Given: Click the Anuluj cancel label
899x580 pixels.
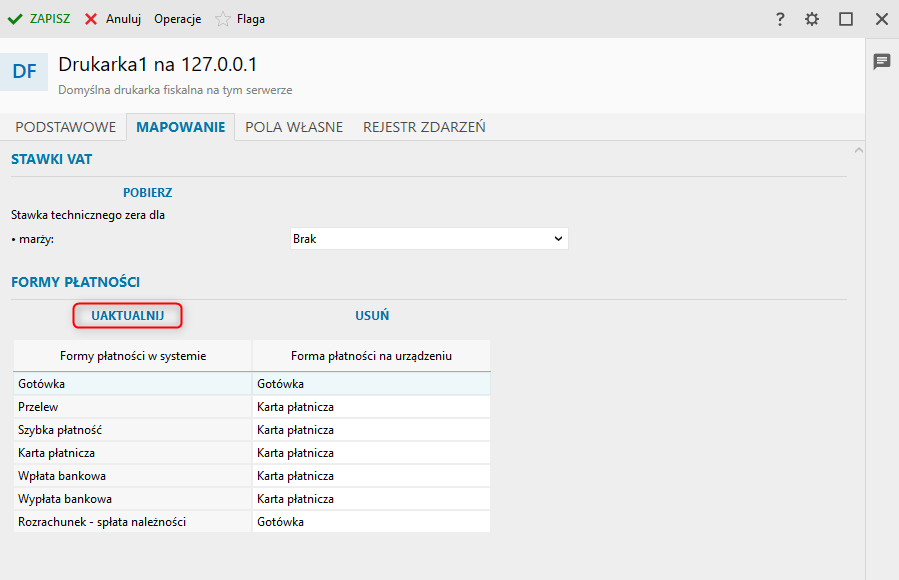Looking at the screenshot, I should [123, 19].
